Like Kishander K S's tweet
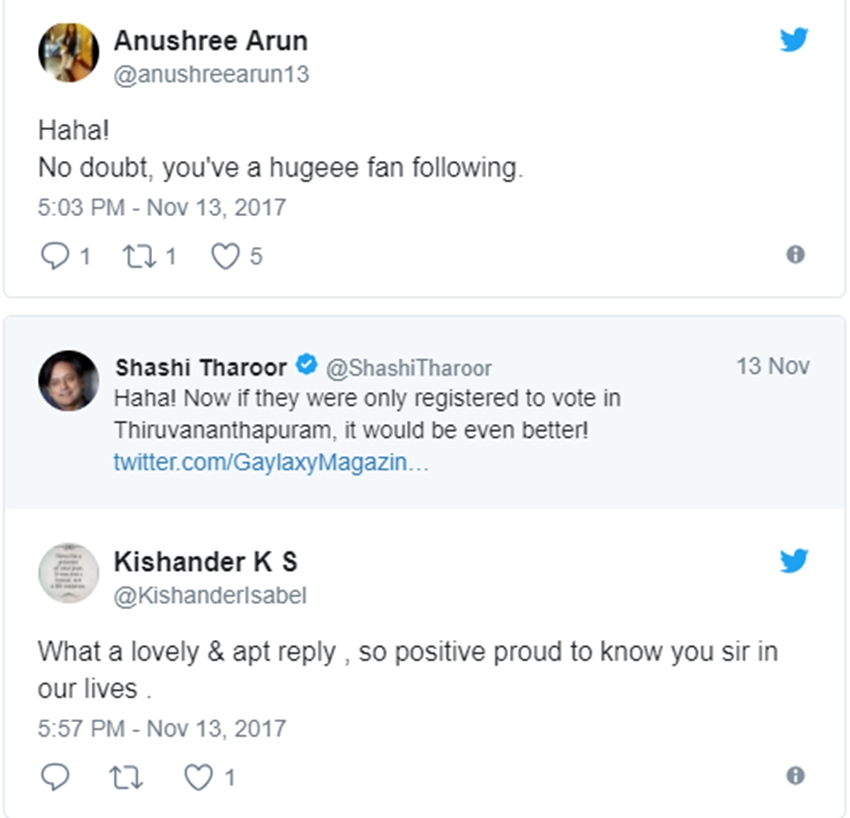The width and height of the screenshot is (850, 818). point(200,777)
